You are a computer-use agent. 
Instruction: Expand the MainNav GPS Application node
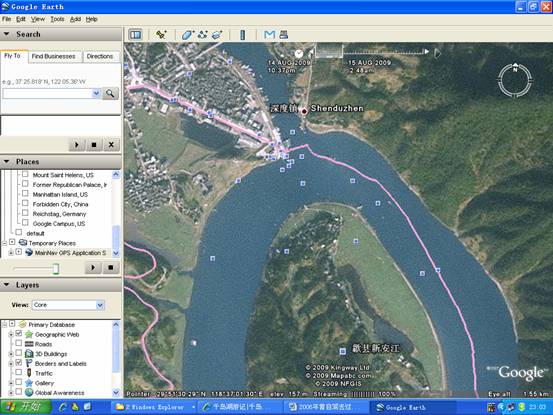click(x=11, y=252)
